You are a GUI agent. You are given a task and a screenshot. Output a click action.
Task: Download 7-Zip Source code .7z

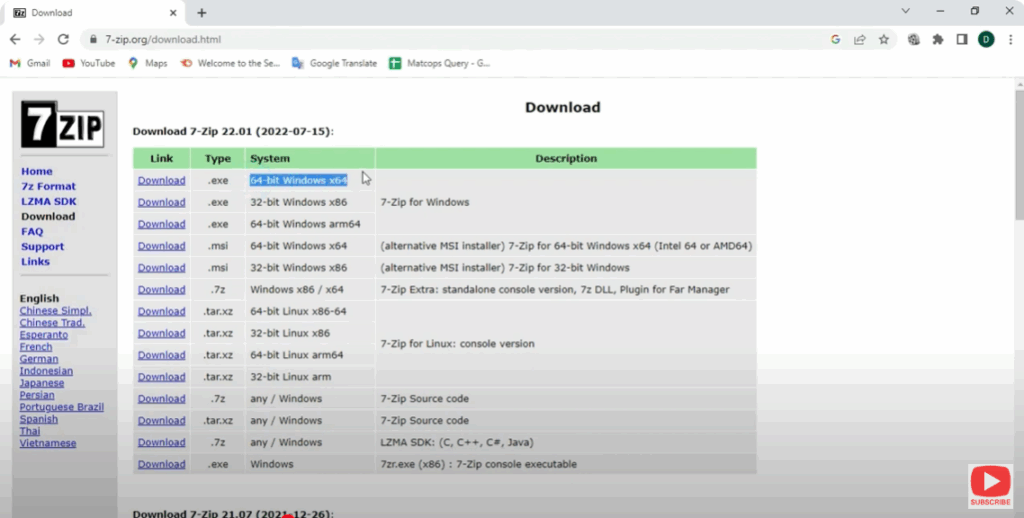point(161,398)
